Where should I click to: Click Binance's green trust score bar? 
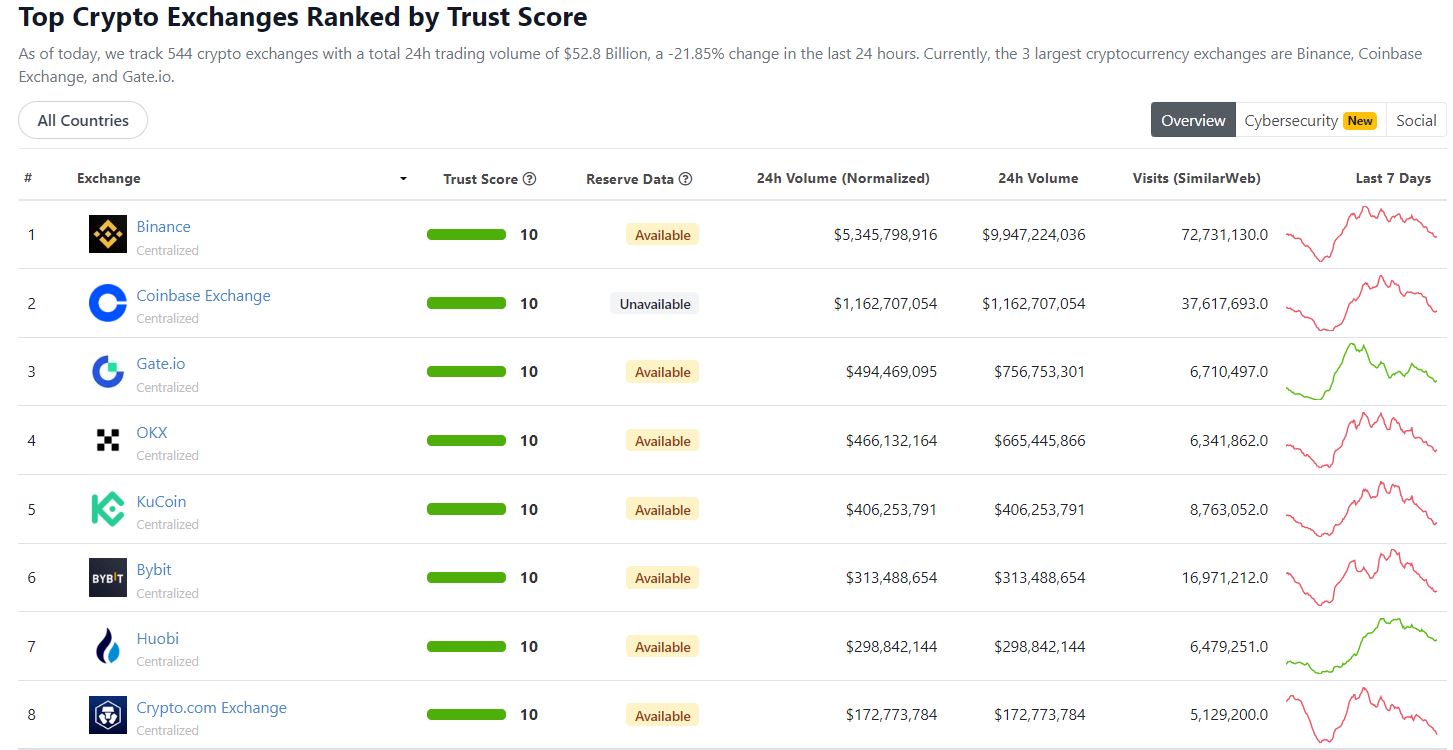click(466, 235)
